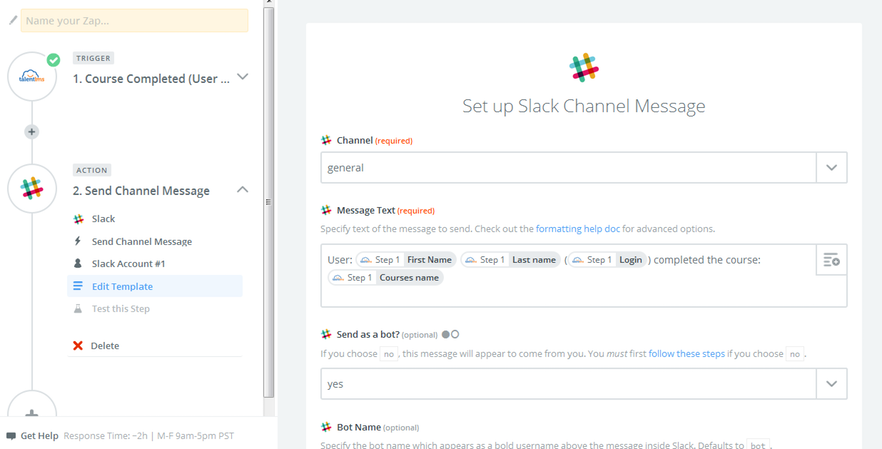Toggle the Send as a bot switch icon

pos(451,334)
